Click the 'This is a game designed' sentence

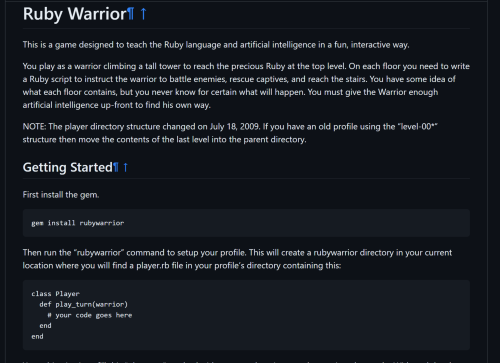pyautogui.click(x=216, y=45)
